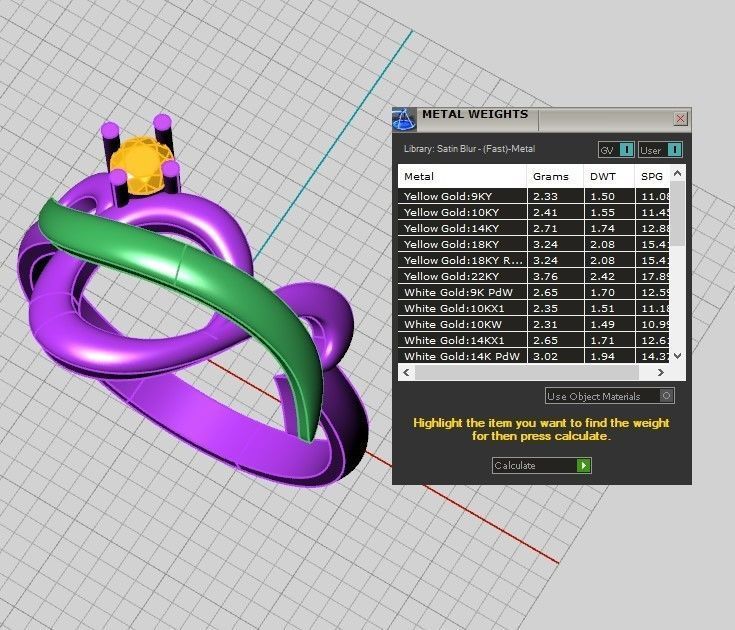Enable Use Object Materials option
The image size is (735, 630).
coord(667,396)
